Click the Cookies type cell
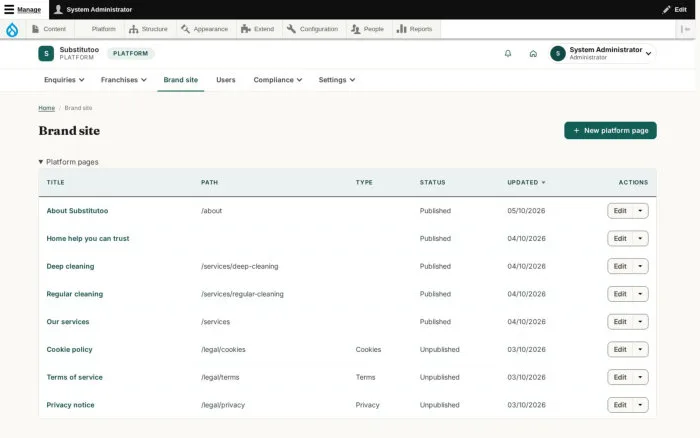The image size is (700, 438). pyautogui.click(x=368, y=349)
